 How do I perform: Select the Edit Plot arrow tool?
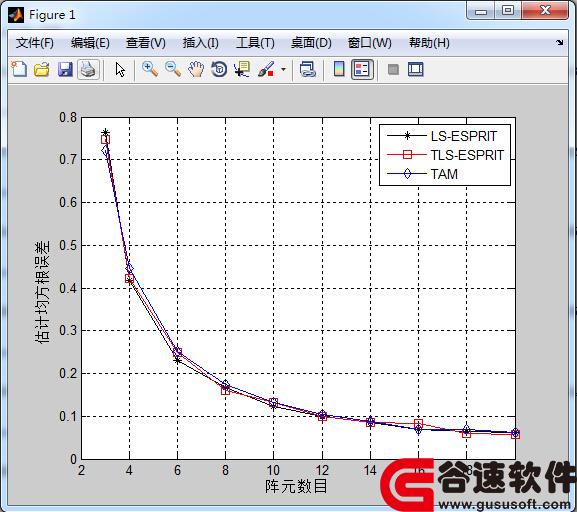(x=120, y=69)
